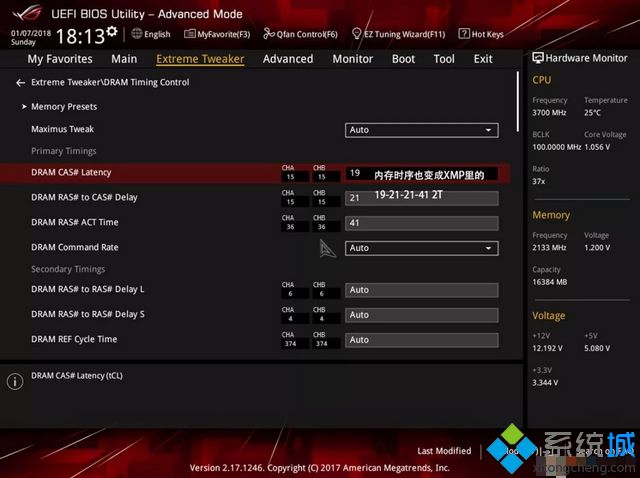Viewport: 640px width, 478px height.
Task: Open MyFavorite(F3) menu
Action: [x=217, y=34]
